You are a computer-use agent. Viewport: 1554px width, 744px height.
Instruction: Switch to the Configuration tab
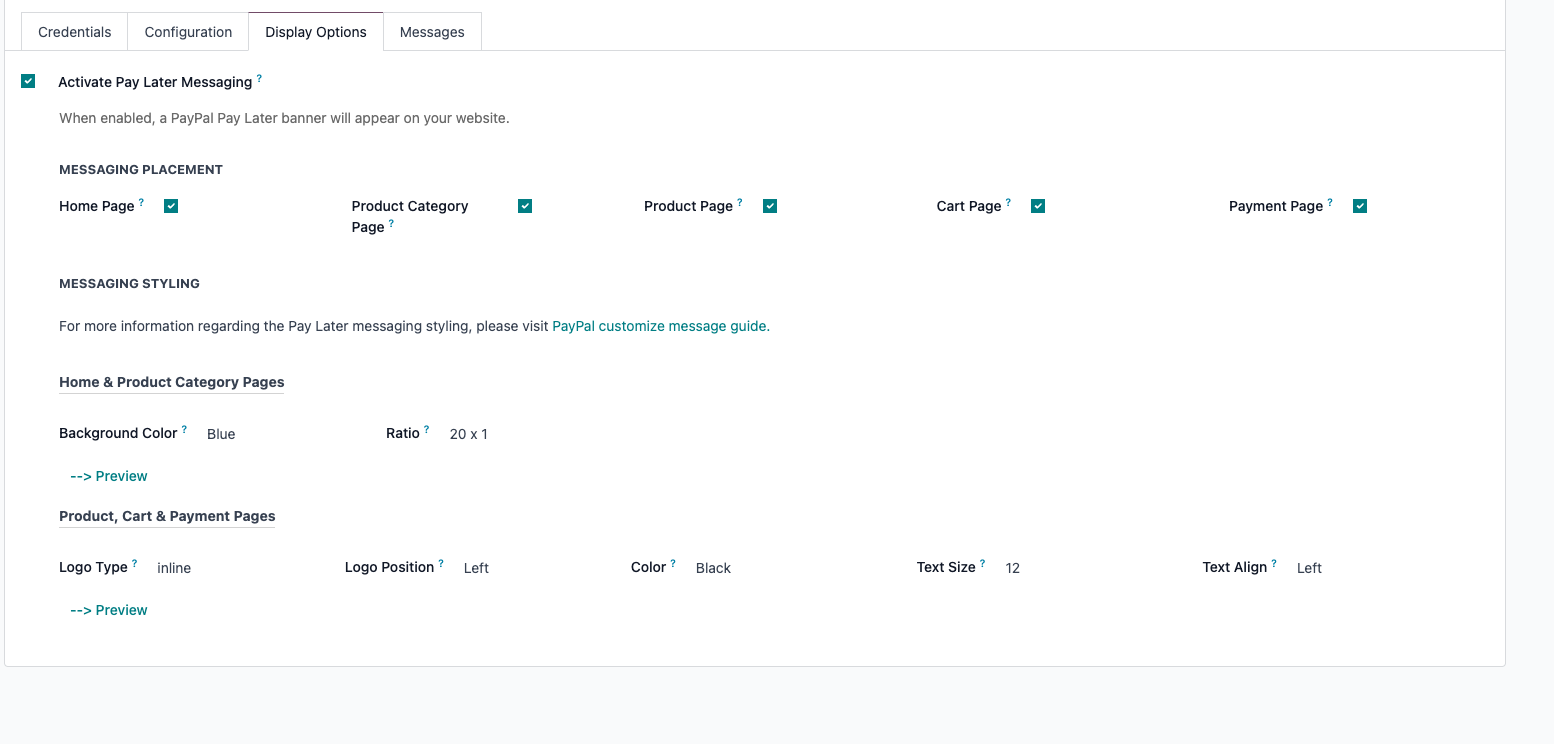pos(188,32)
